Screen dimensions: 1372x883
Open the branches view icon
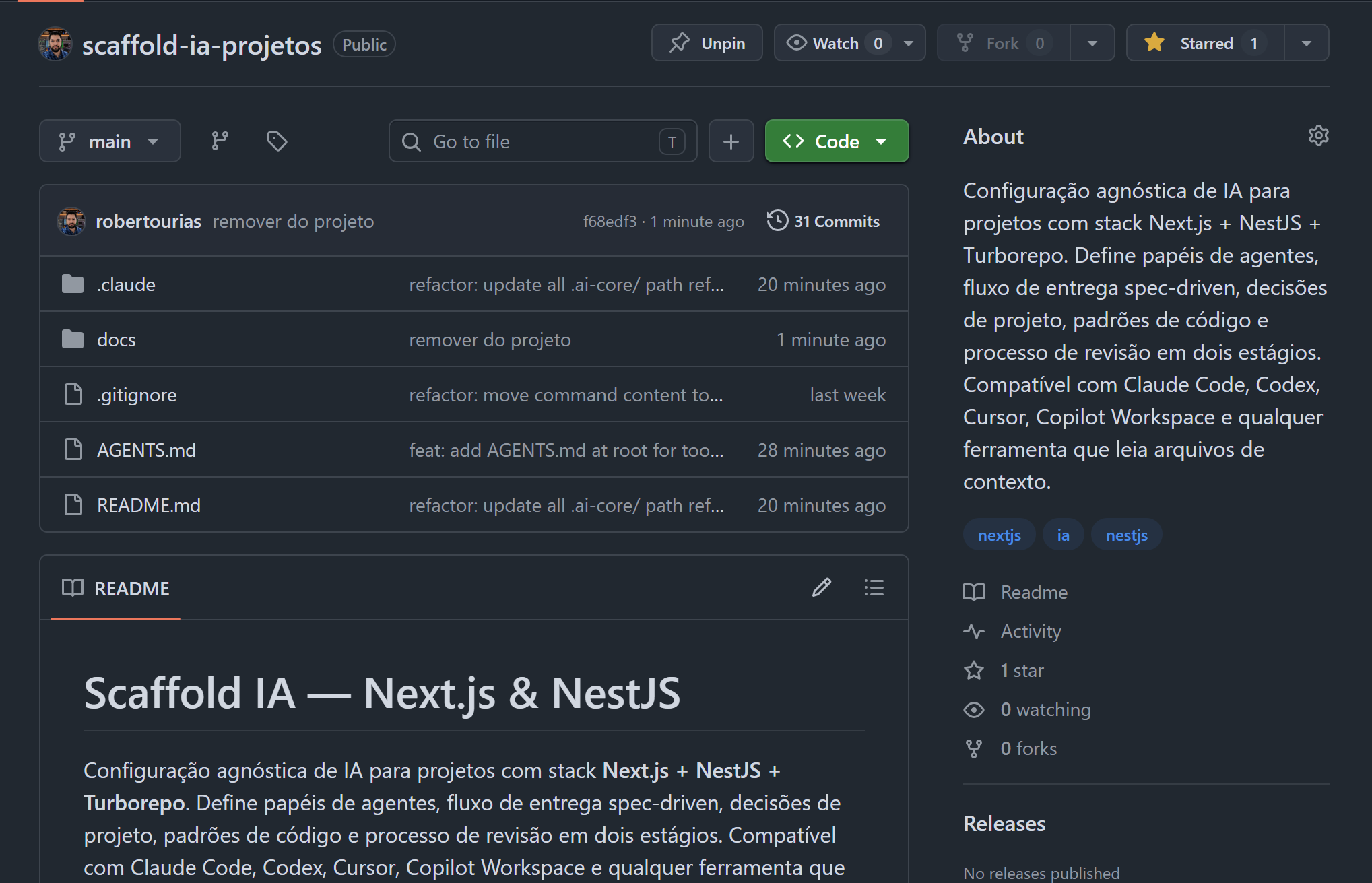coord(220,141)
